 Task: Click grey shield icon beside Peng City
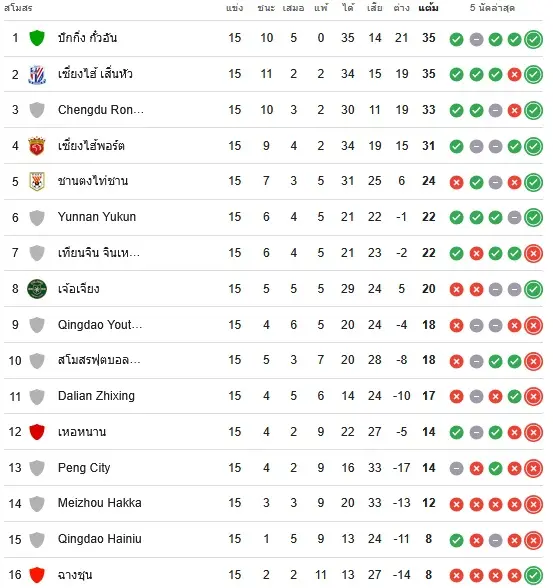(x=37, y=468)
